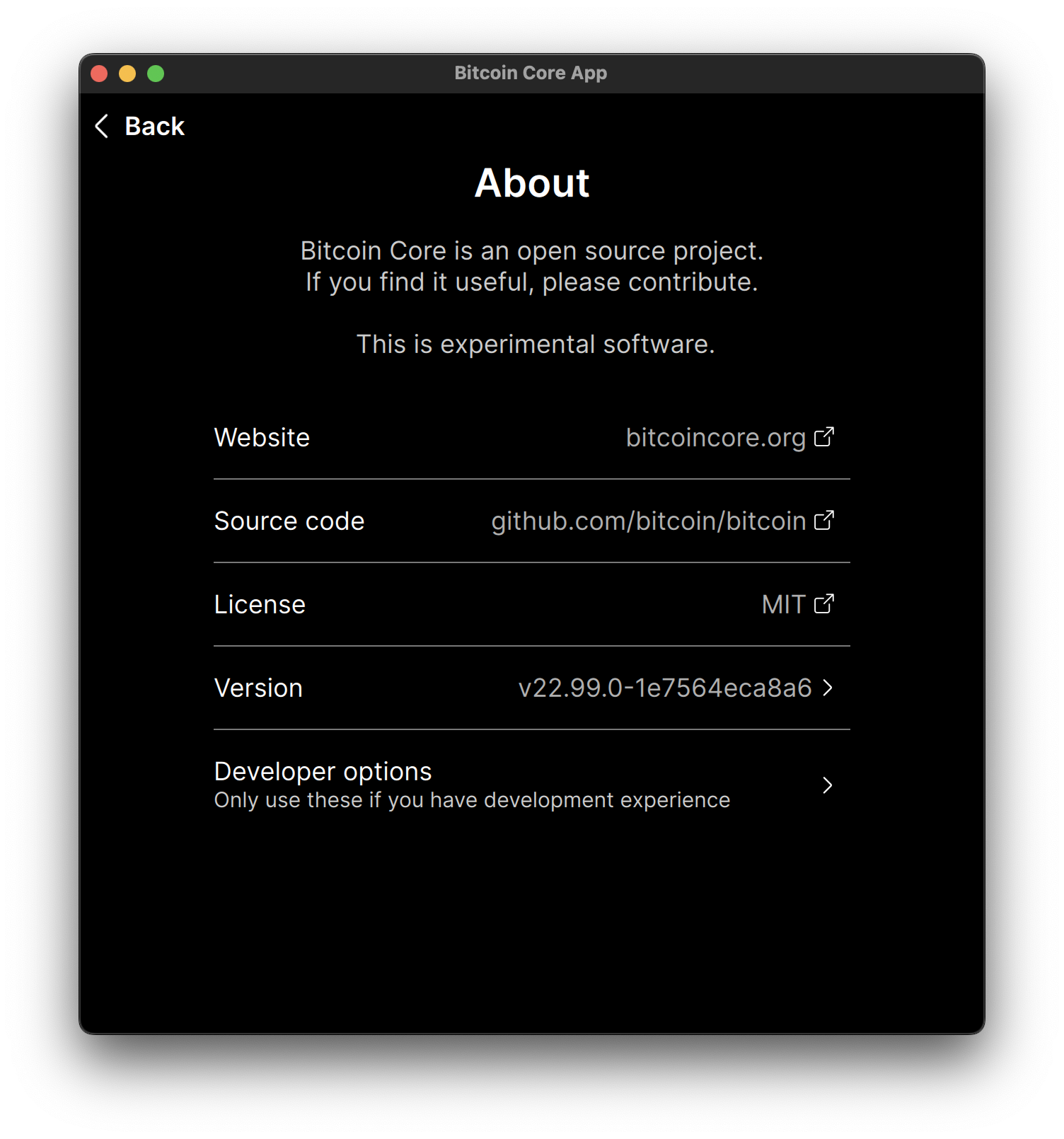Close the window with the red button
The height and width of the screenshot is (1139, 1064).
tap(99, 74)
